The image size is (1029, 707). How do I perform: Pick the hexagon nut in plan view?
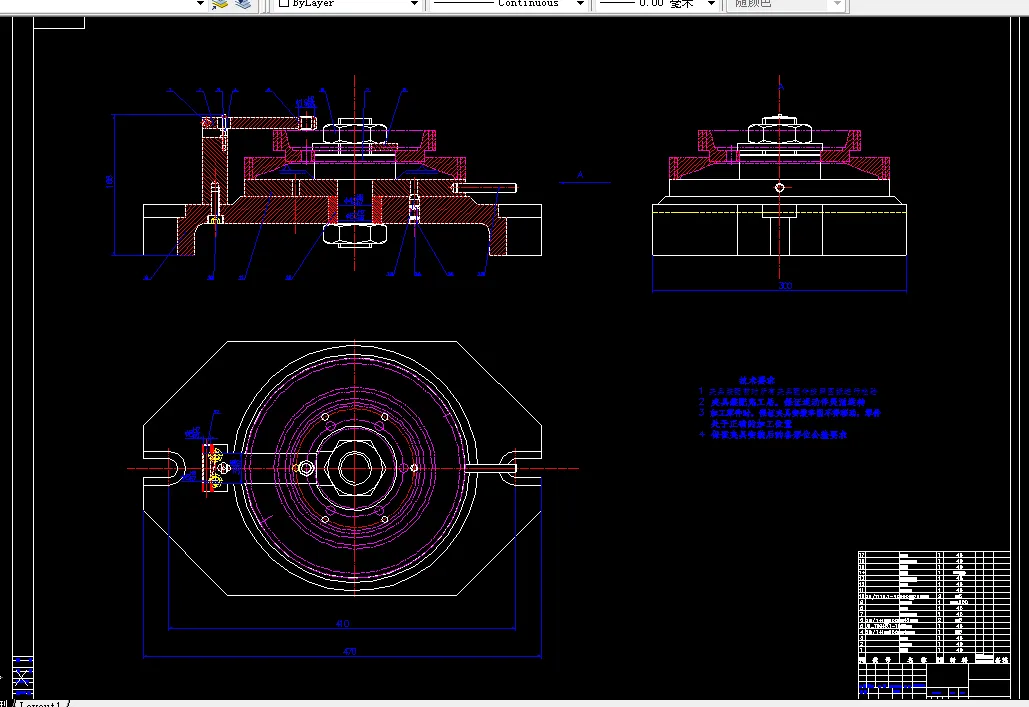pos(355,468)
